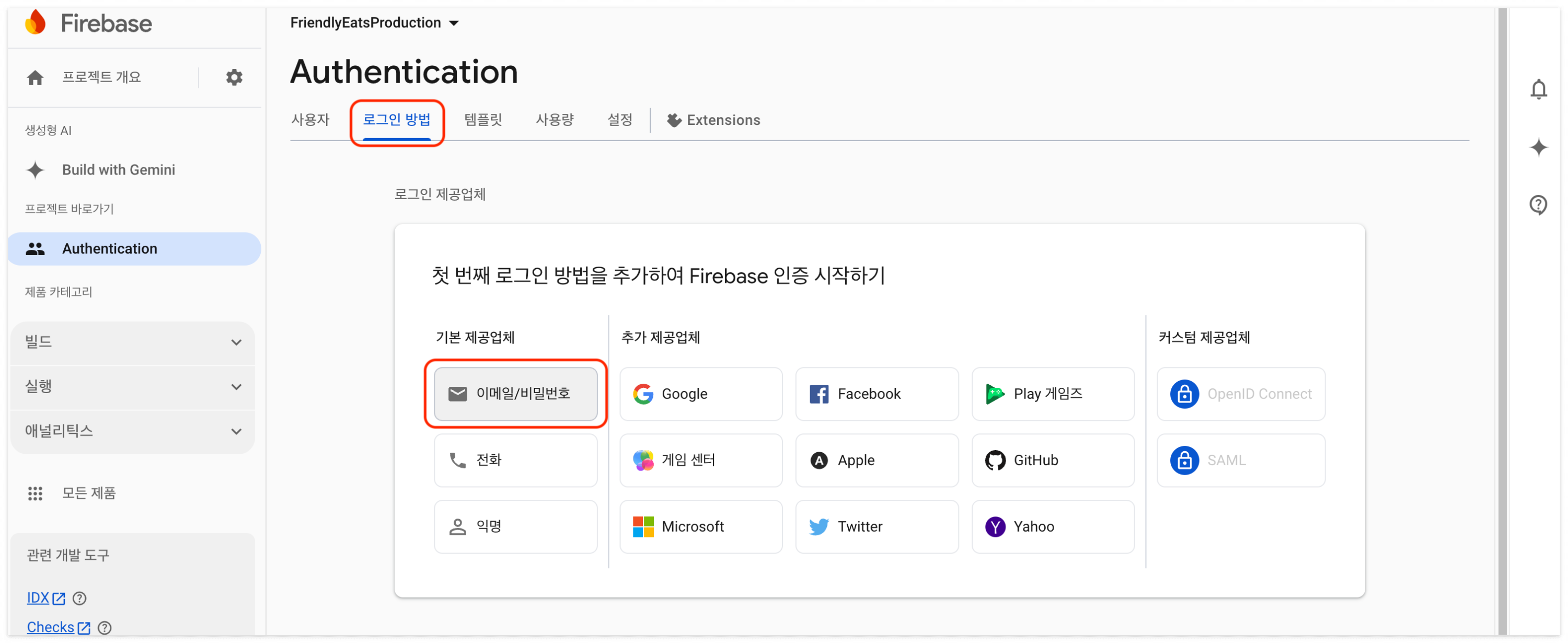Expand the 빌드 category

[132, 342]
